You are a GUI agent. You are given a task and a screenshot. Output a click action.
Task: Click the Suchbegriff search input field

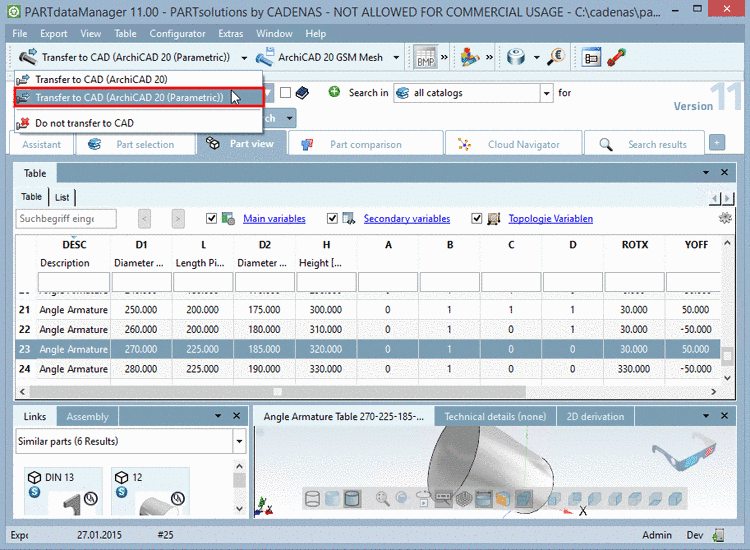(66, 218)
